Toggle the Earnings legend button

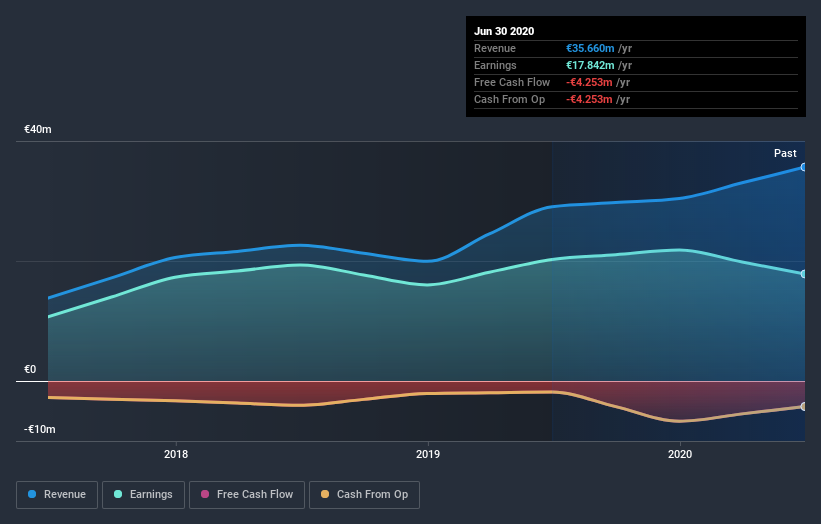143,495
